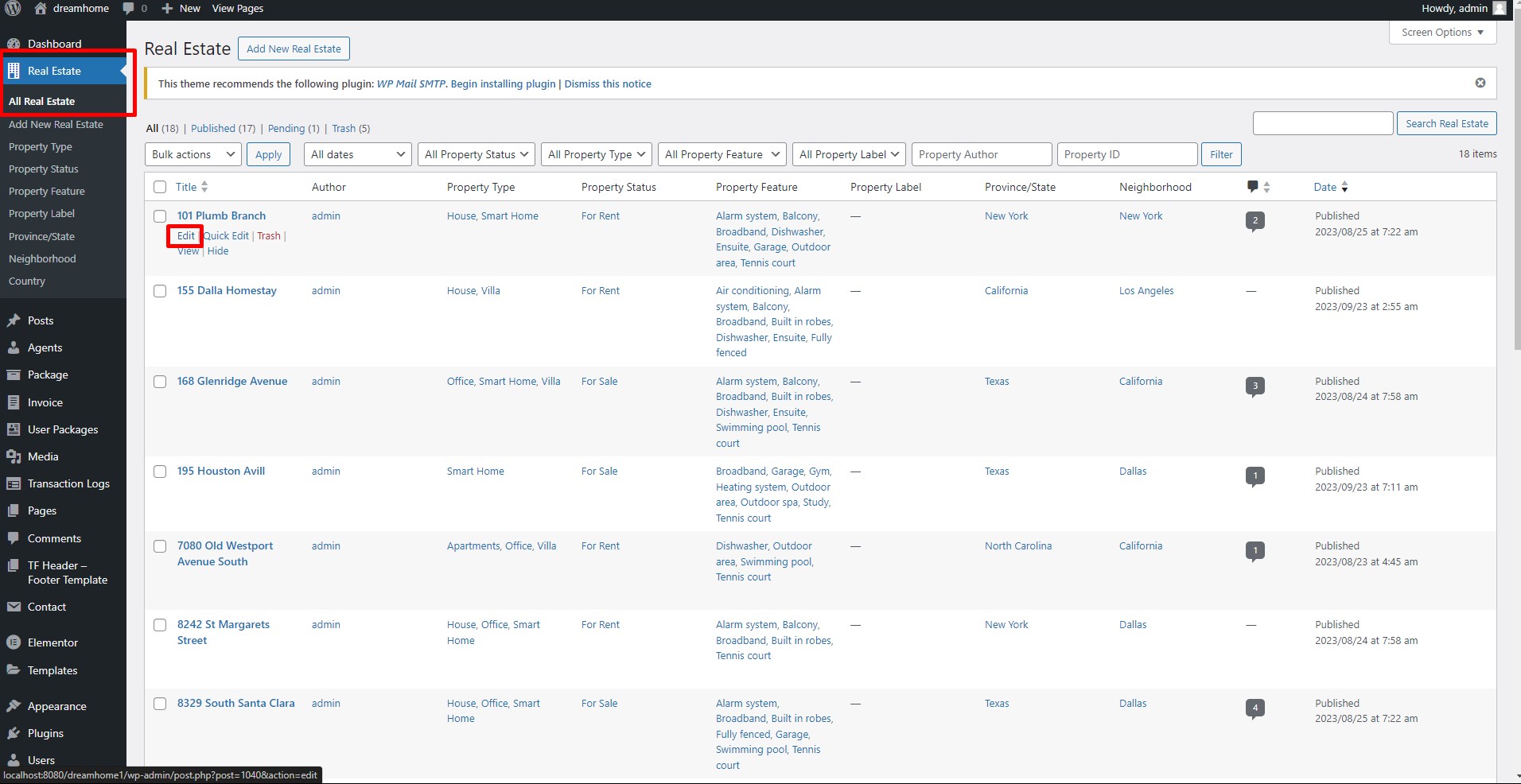
Task: Open the All Property Feature dropdown
Action: tap(722, 154)
